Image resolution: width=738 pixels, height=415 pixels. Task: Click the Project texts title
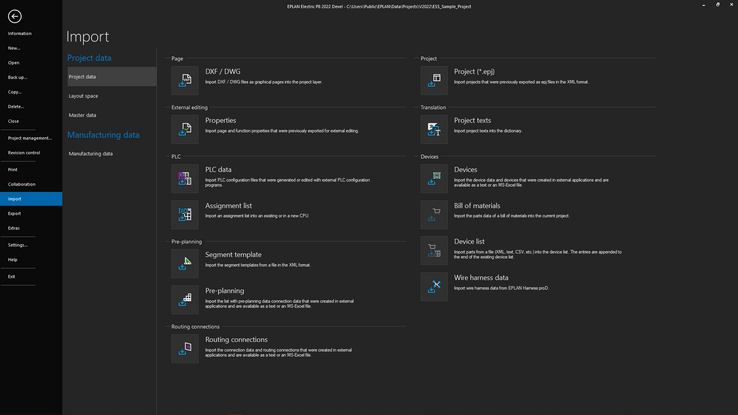pyautogui.click(x=472, y=120)
